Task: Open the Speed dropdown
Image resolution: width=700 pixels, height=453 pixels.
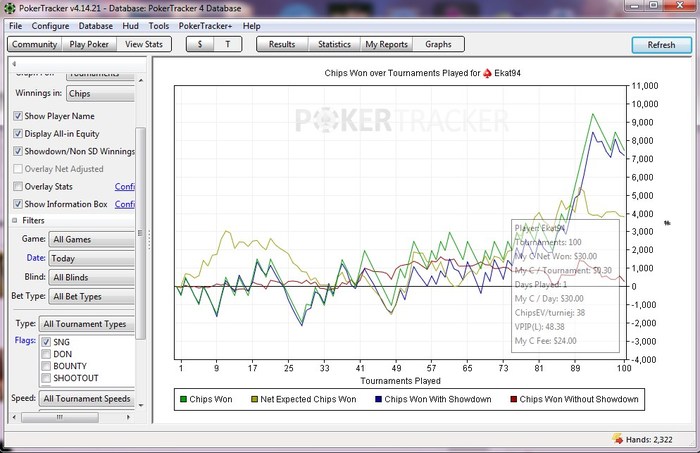Action: [87, 399]
